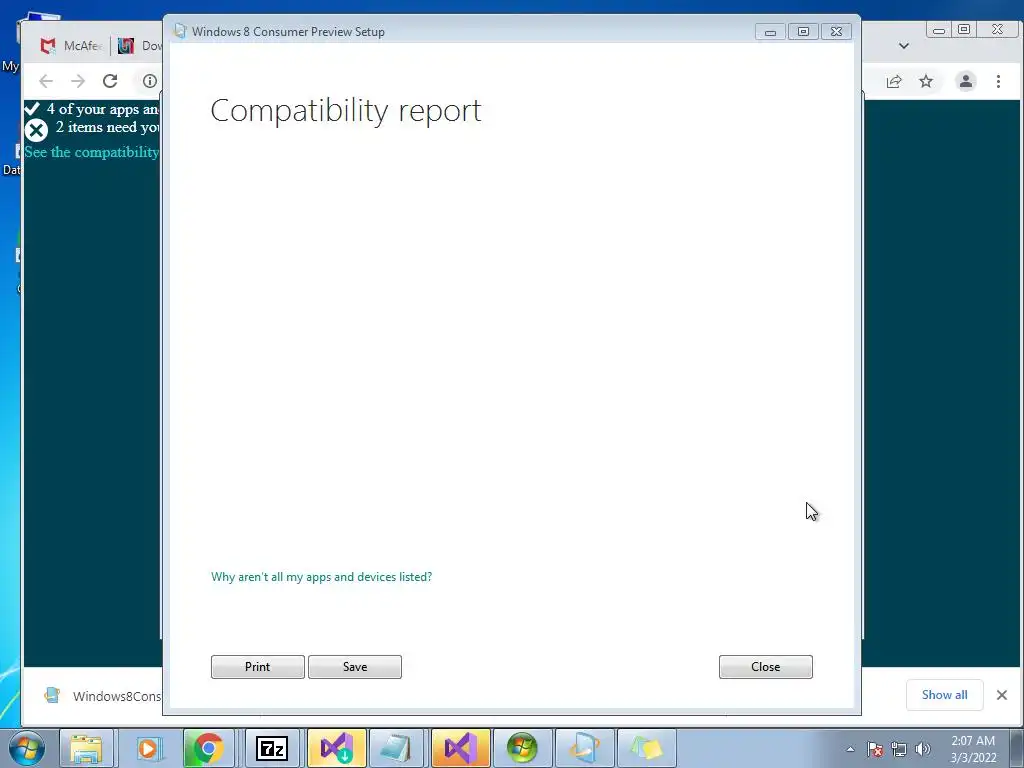Open the network tray icon
Viewport: 1024px width, 768px height.
pyautogui.click(x=899, y=749)
